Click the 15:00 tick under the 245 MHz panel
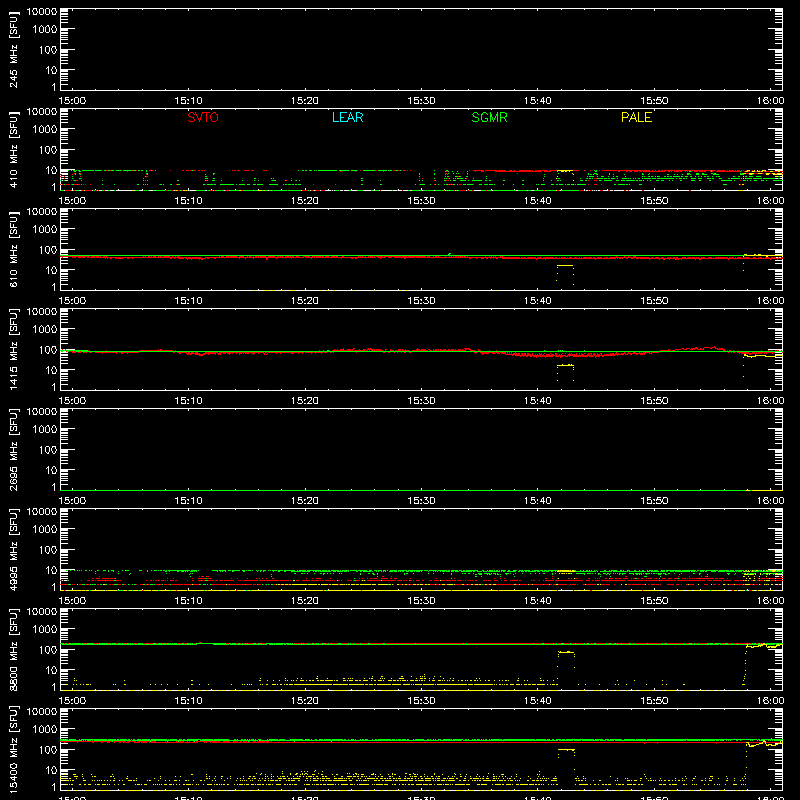 click(x=72, y=101)
